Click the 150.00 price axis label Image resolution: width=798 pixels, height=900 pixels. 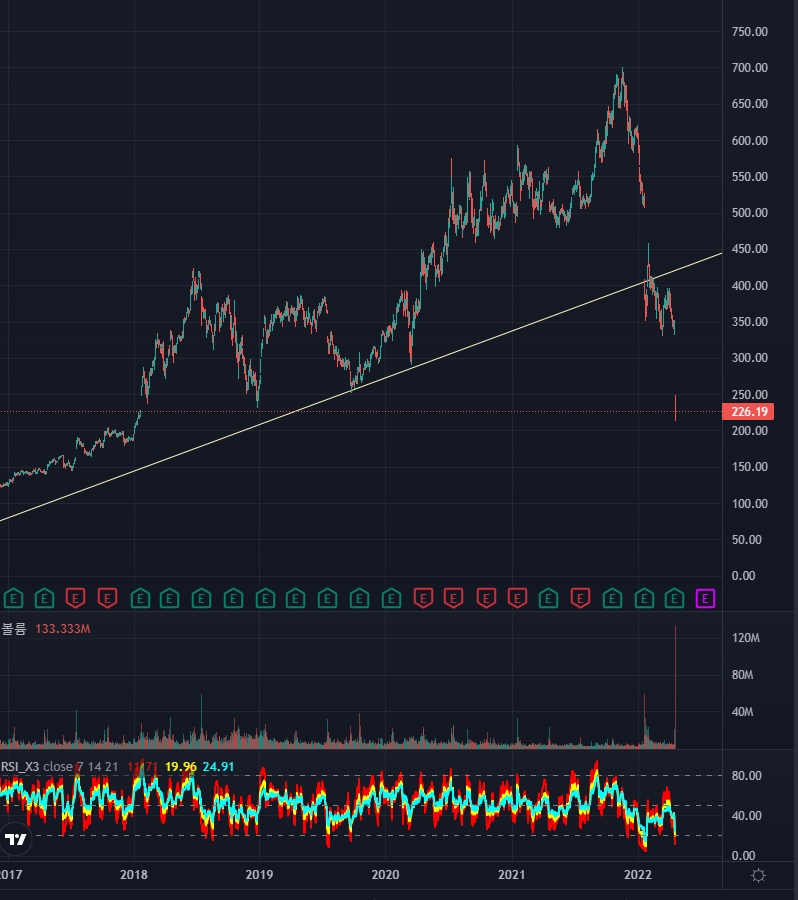pos(749,467)
